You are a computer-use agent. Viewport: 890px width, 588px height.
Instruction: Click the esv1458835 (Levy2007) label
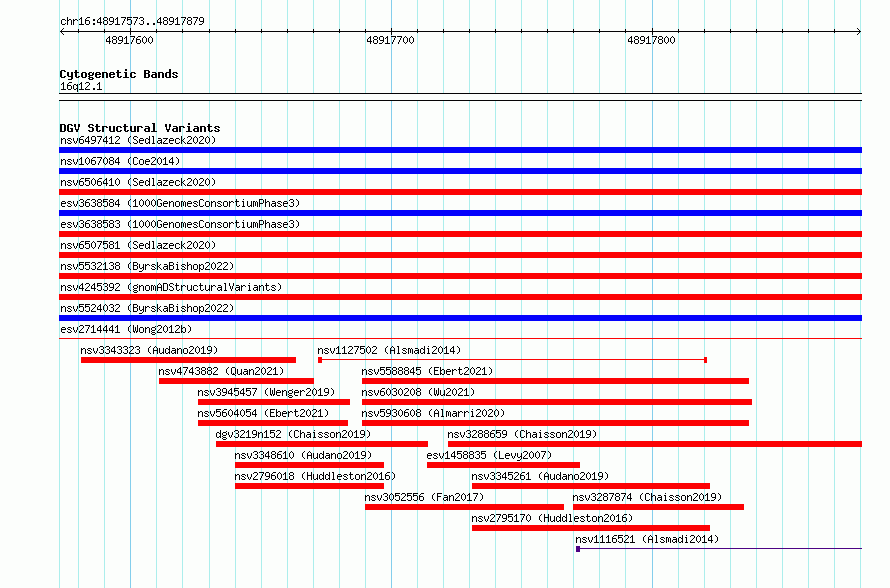[x=489, y=455]
